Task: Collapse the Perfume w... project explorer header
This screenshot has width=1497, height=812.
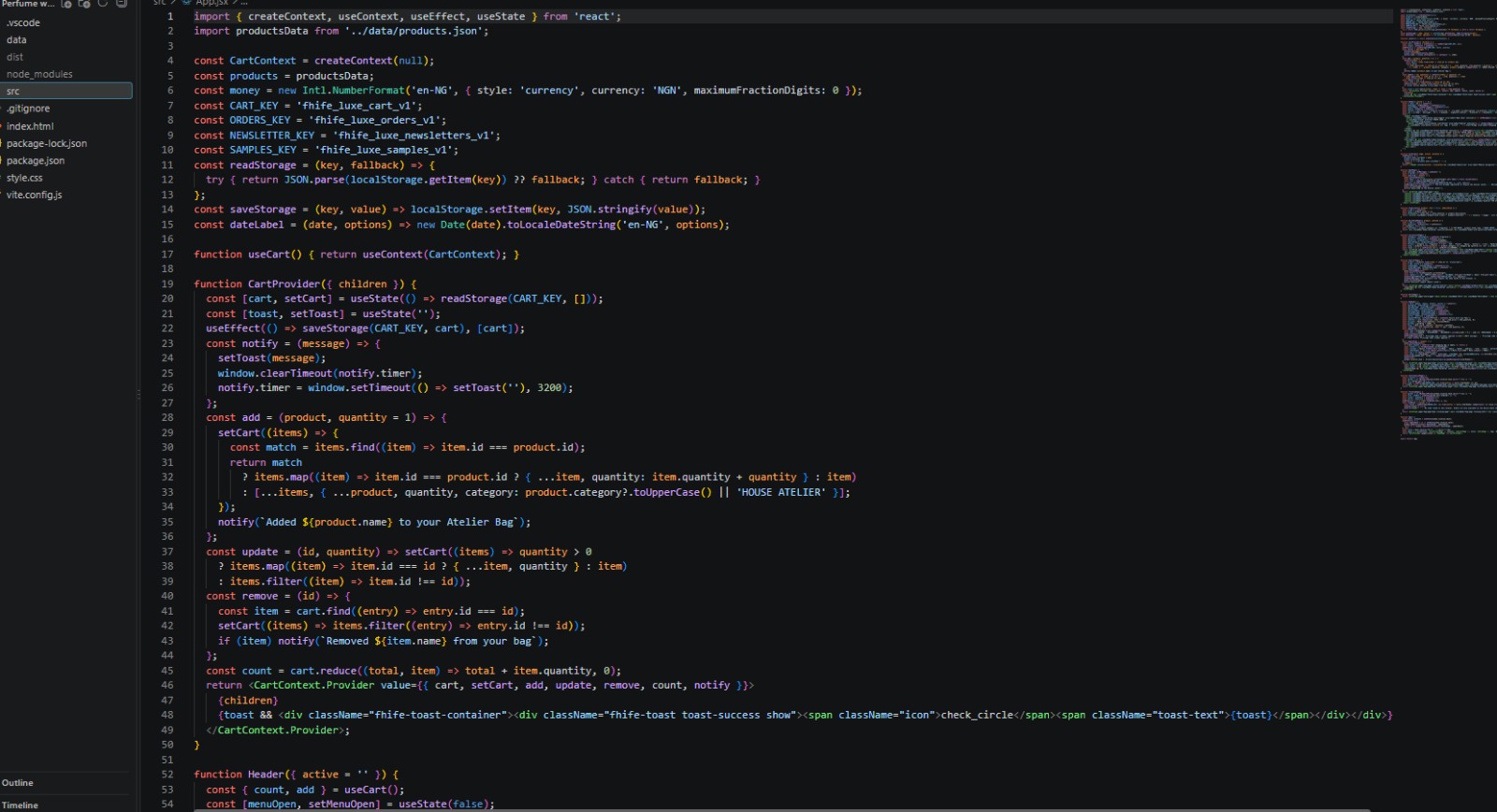Action: 28,4
